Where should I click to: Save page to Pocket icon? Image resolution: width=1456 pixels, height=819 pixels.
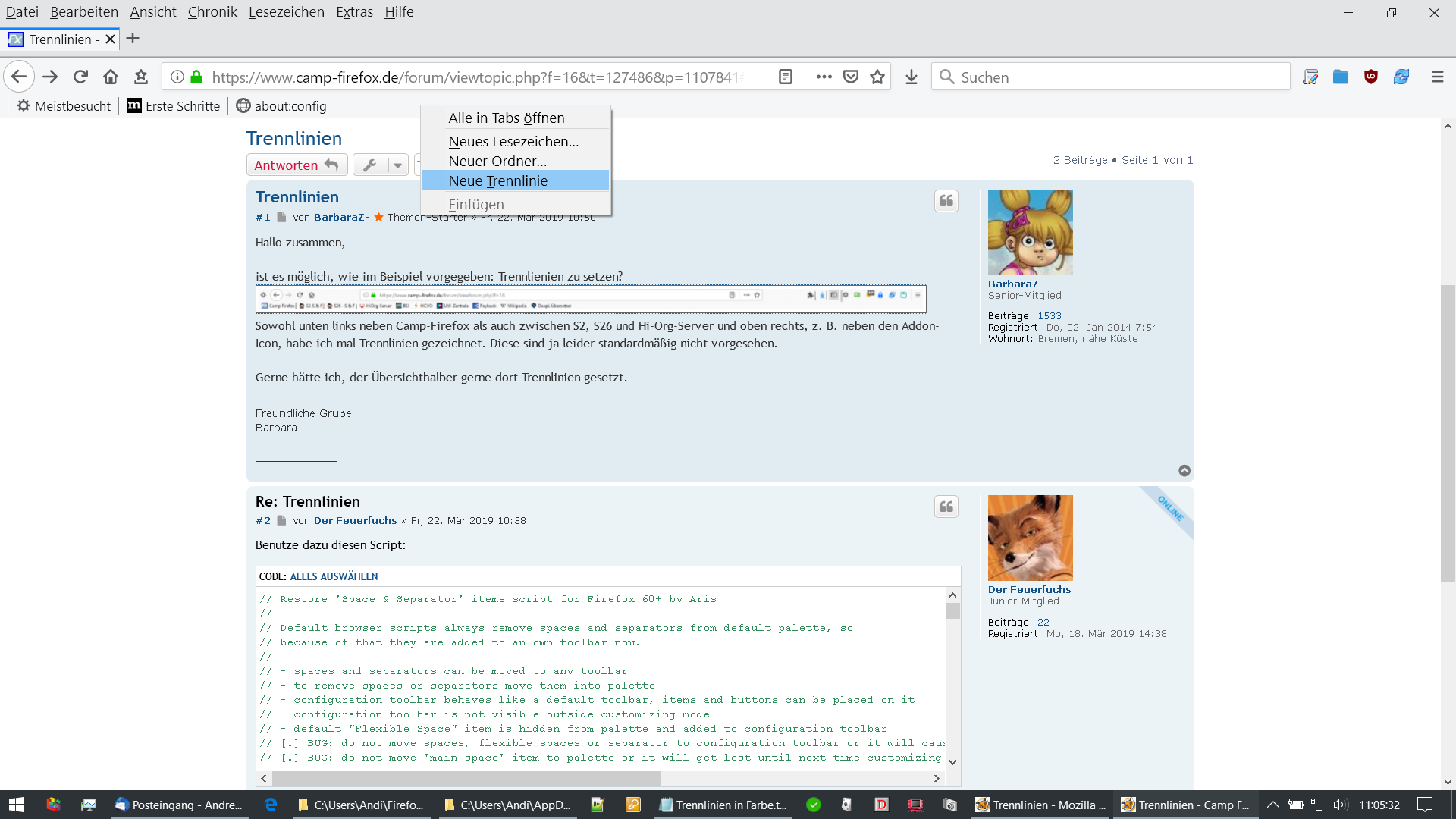[x=851, y=77]
